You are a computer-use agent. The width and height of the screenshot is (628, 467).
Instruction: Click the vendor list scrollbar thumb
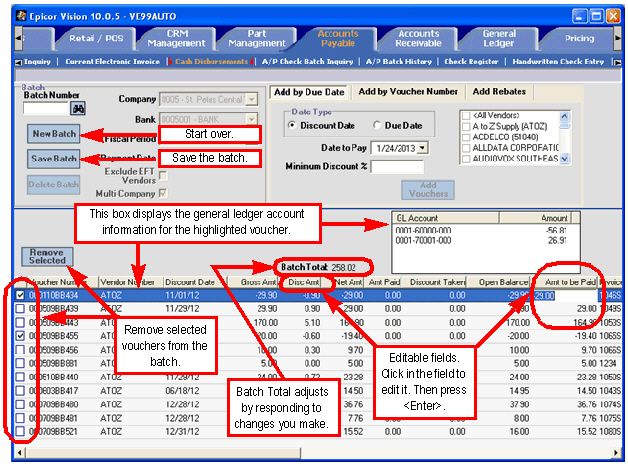click(x=564, y=126)
